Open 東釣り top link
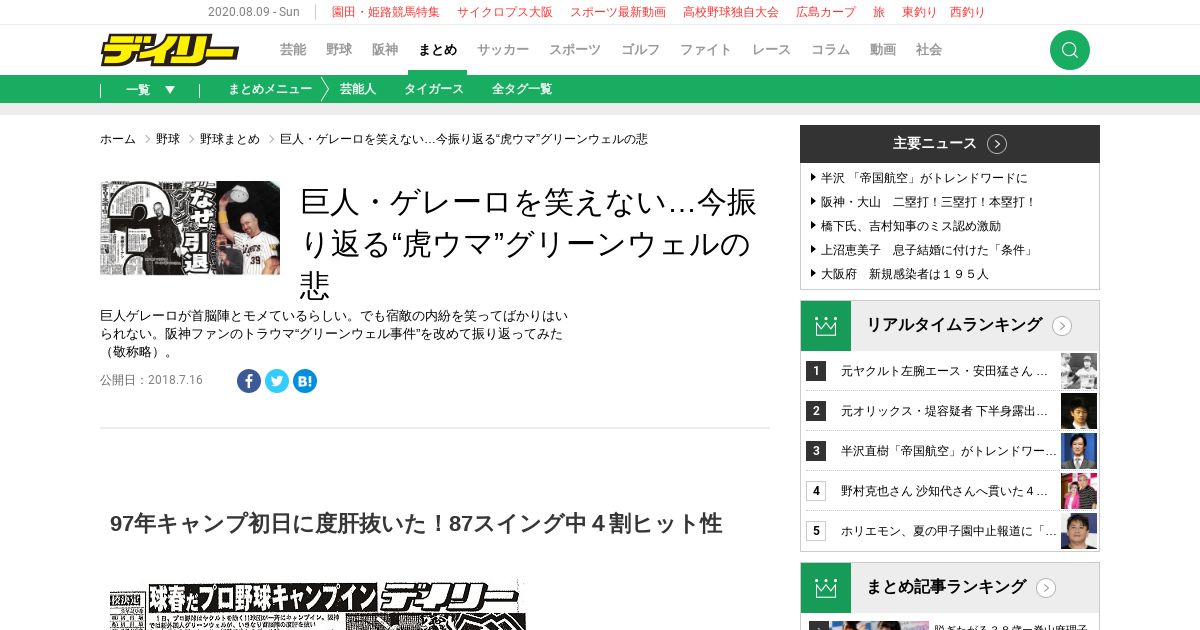Screen dimensions: 1200x630 coord(920,12)
